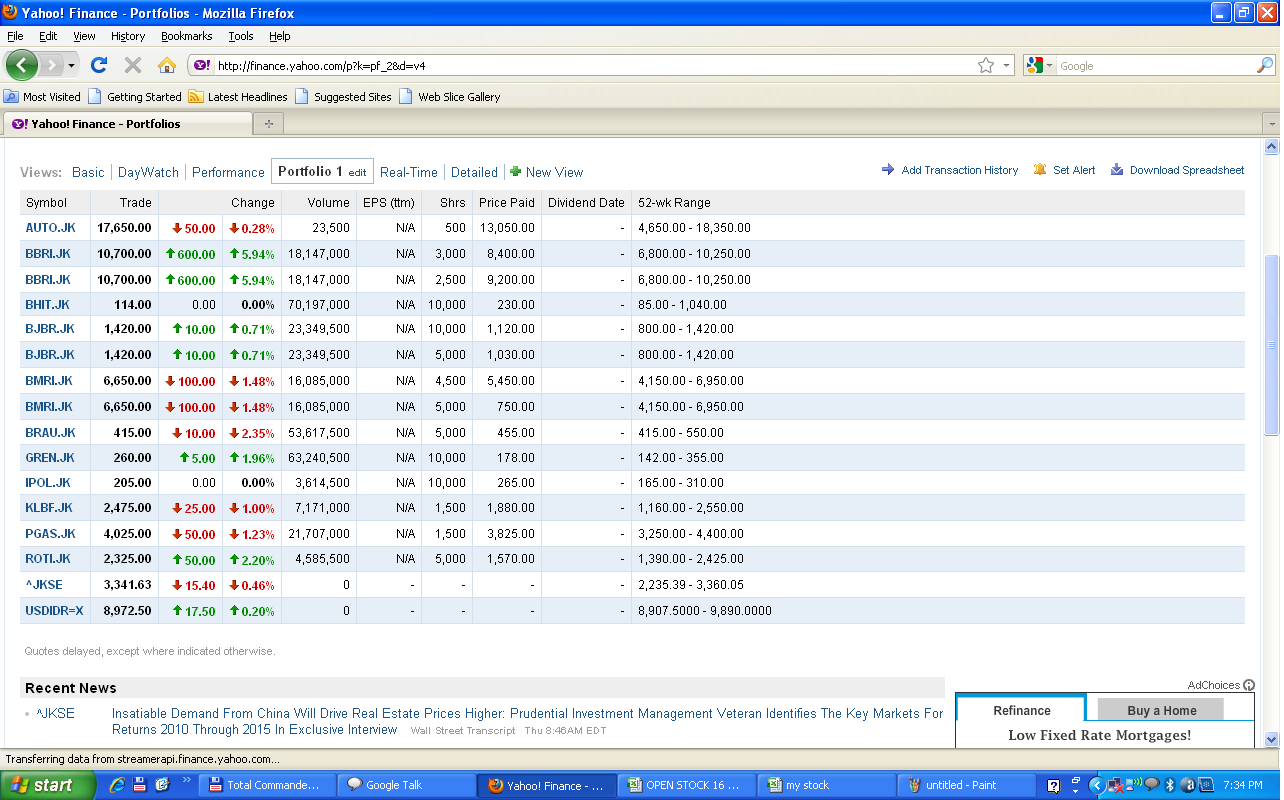Reload the current page

98,65
